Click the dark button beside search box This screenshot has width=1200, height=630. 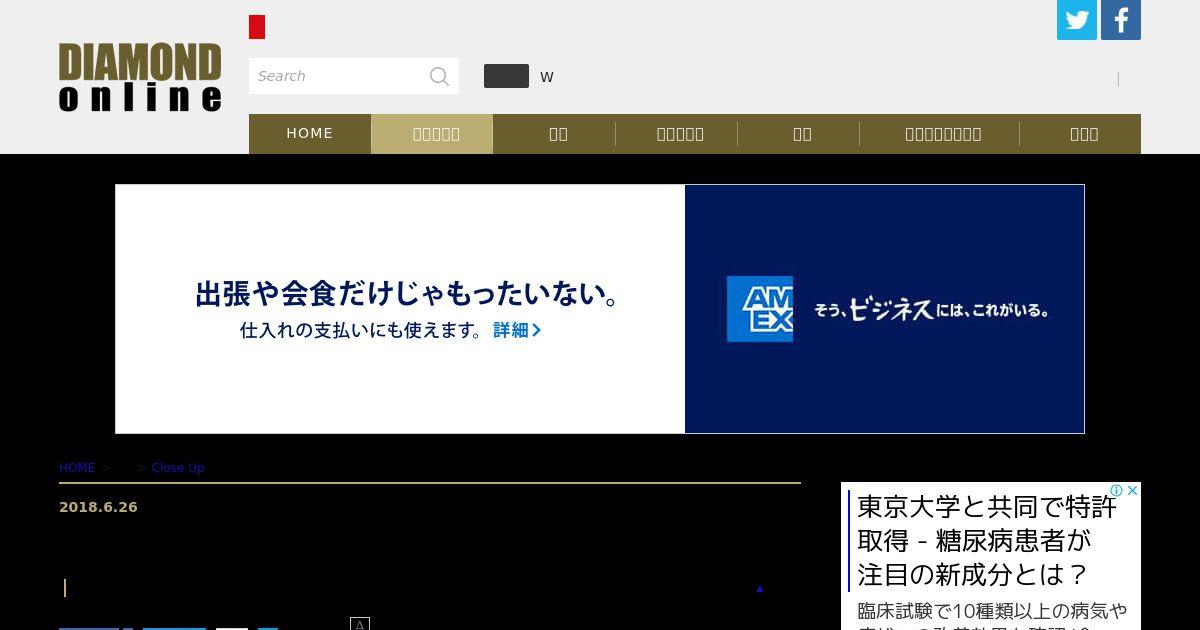pyautogui.click(x=506, y=76)
